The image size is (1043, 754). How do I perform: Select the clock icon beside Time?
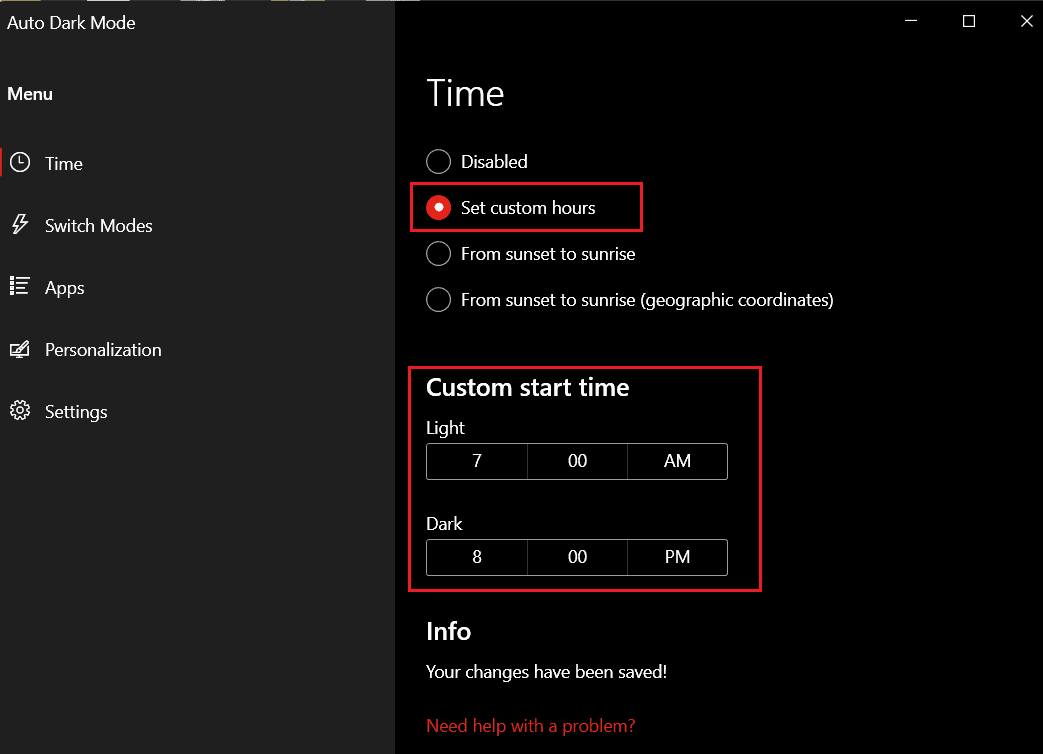pos(20,163)
